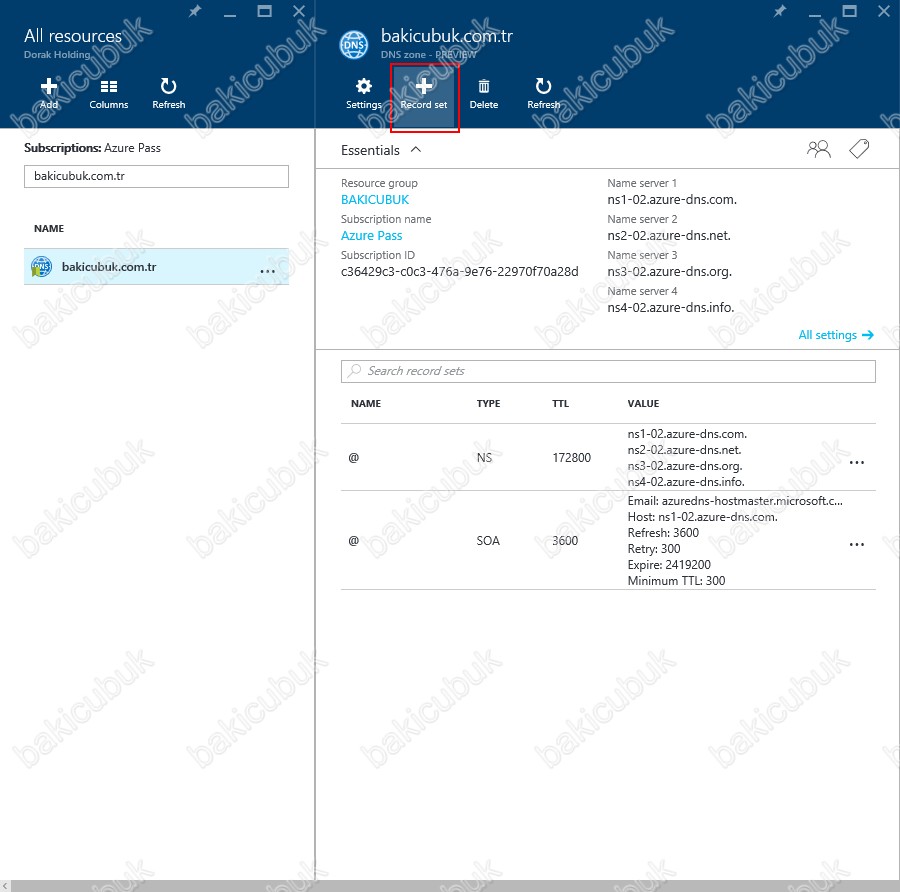The width and height of the screenshot is (900, 892).
Task: Select Name server 3 value ns3-02.azure-dns.org.
Action: point(670,272)
